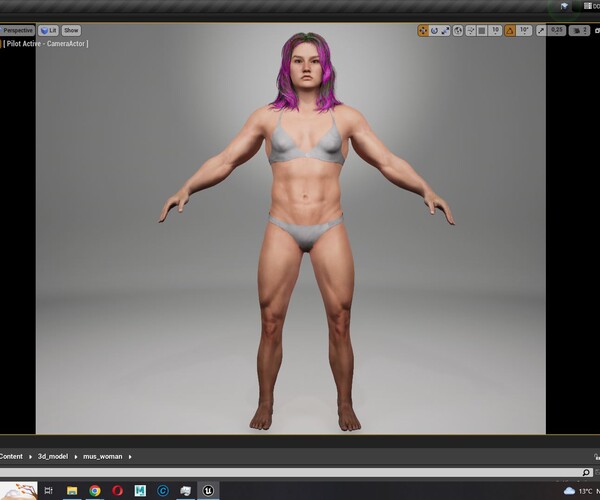The width and height of the screenshot is (600, 500).
Task: Open the blue C app on taskbar
Action: click(x=163, y=490)
